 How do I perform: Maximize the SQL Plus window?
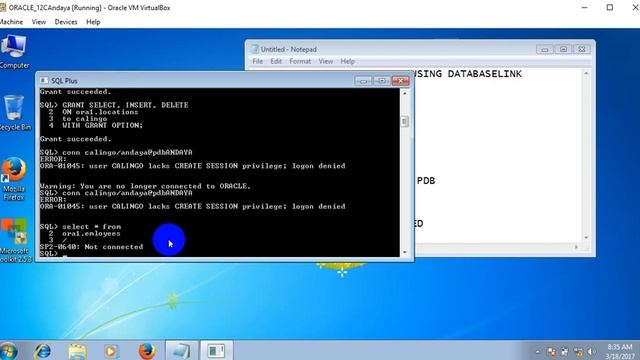382,81
